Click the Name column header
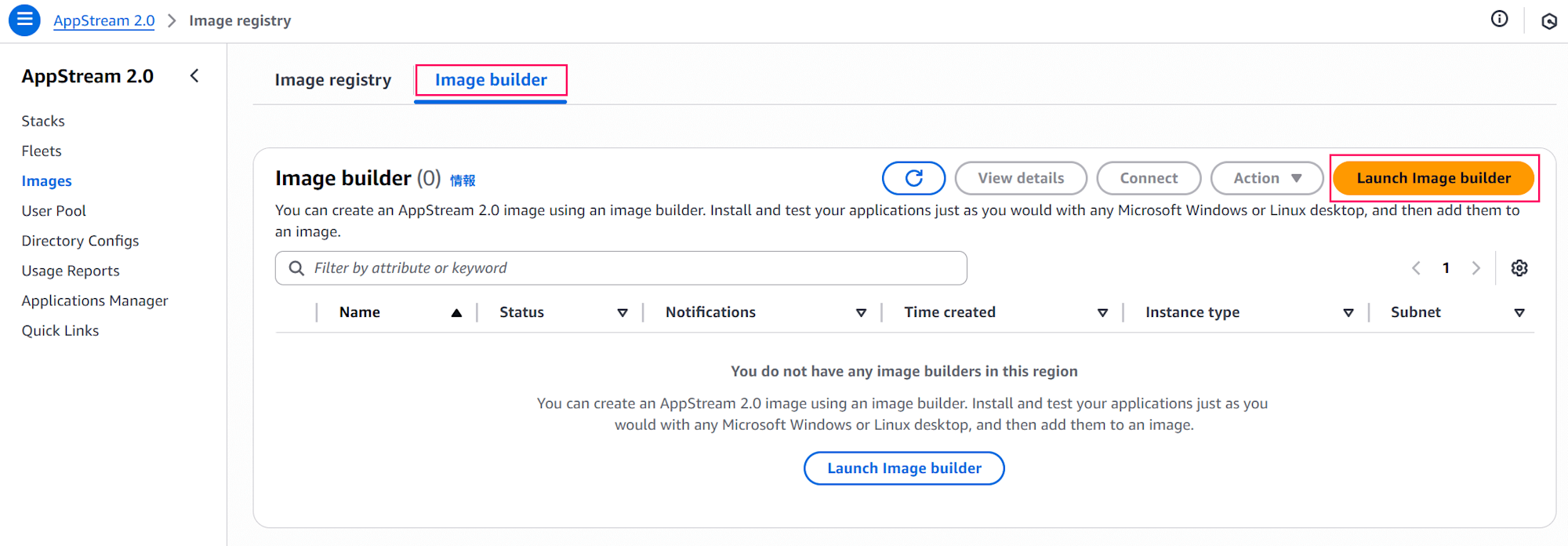 pos(360,312)
